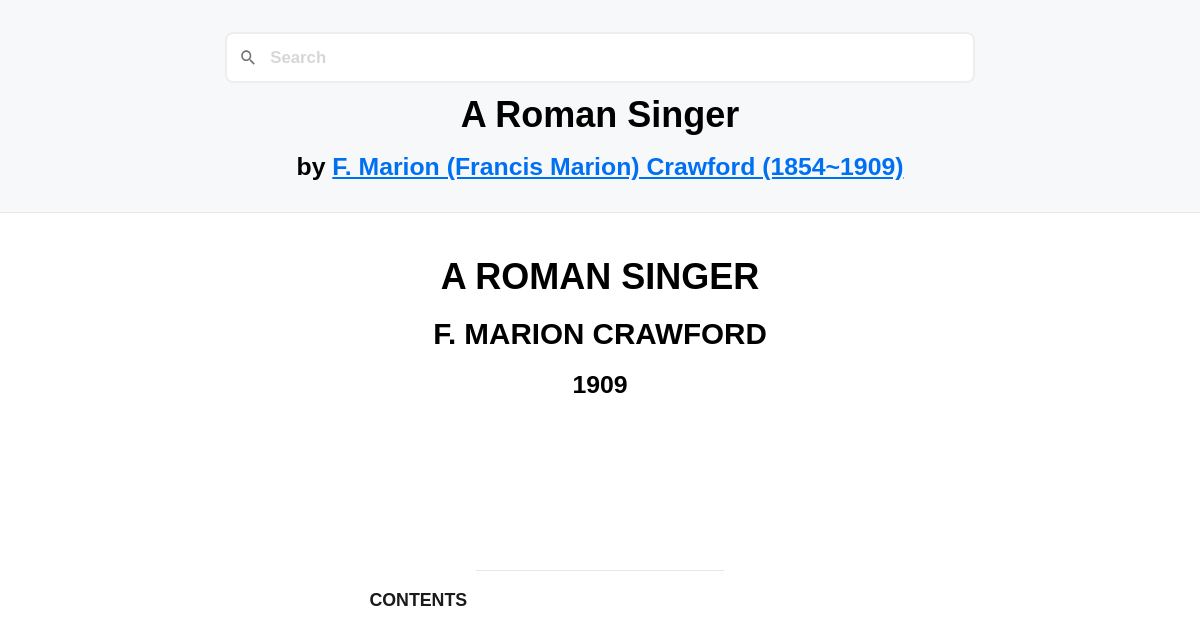Viewport: 1200px width, 628px height.
Task: Click the 'F. MARION CRAWFORD' heading text
Action: click(x=600, y=334)
